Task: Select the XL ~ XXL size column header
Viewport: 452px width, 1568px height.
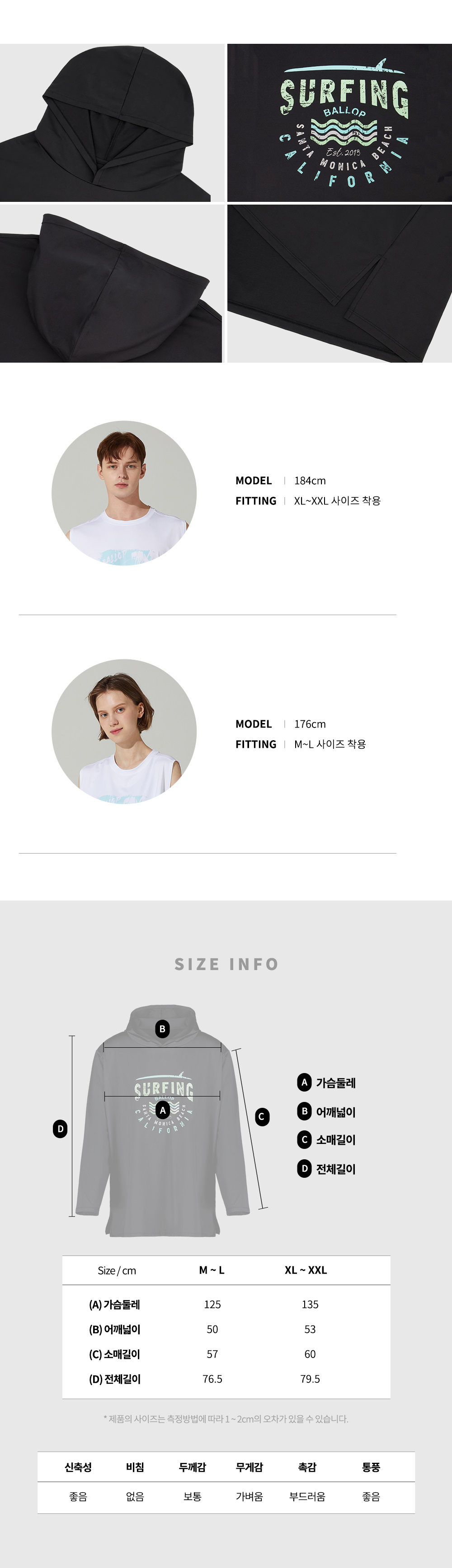Action: click(x=306, y=1270)
